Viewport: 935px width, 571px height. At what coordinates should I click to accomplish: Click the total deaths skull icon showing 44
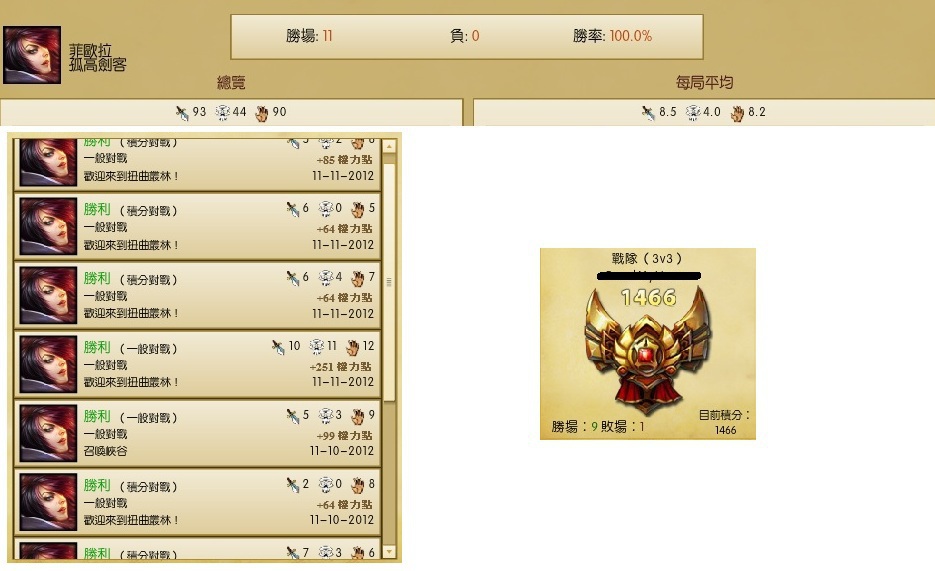point(222,113)
